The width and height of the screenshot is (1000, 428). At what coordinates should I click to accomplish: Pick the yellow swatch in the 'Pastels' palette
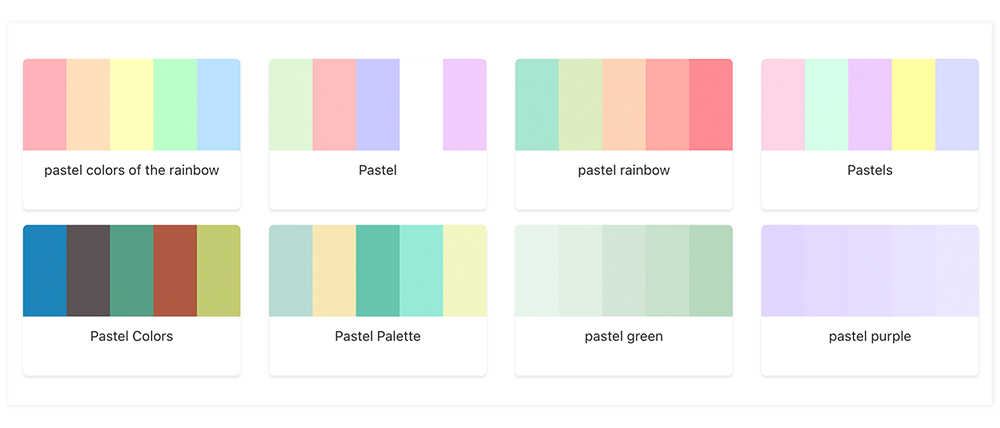pyautogui.click(x=913, y=104)
